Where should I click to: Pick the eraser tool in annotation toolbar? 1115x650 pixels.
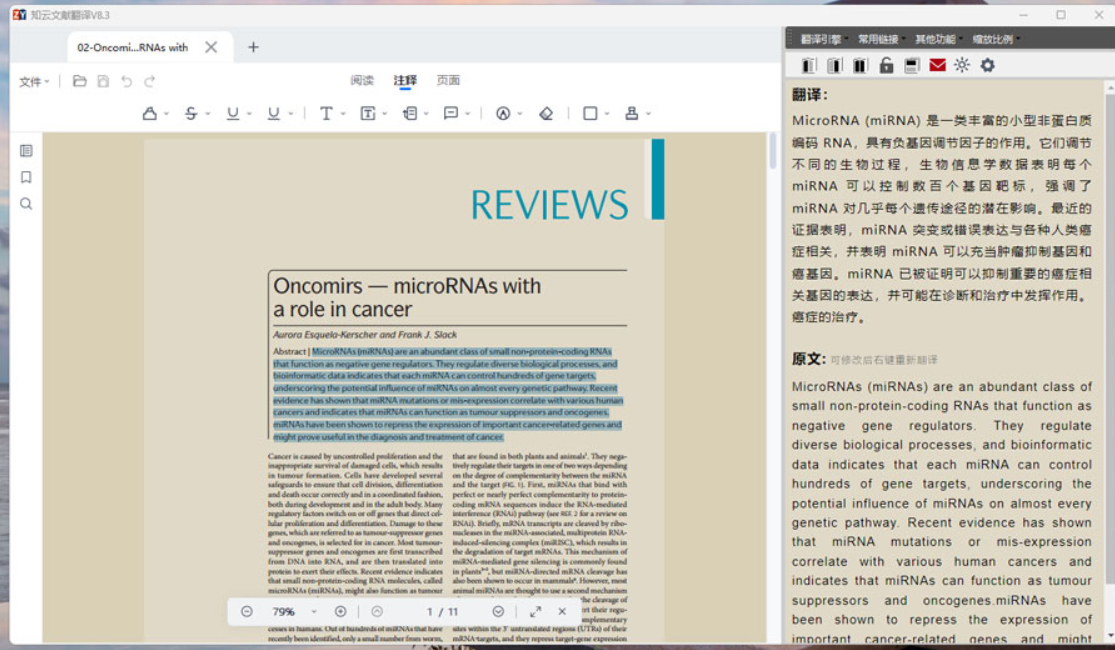click(x=546, y=114)
